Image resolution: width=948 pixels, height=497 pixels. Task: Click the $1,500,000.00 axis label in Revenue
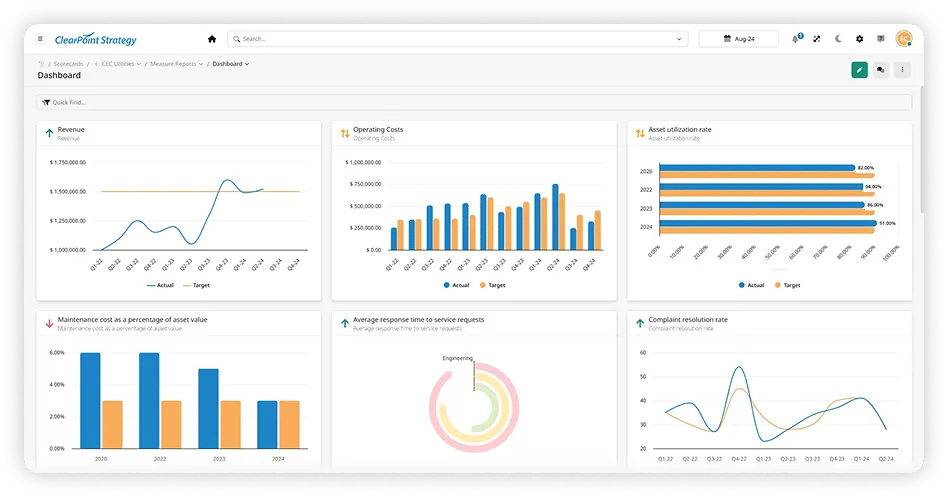click(67, 192)
